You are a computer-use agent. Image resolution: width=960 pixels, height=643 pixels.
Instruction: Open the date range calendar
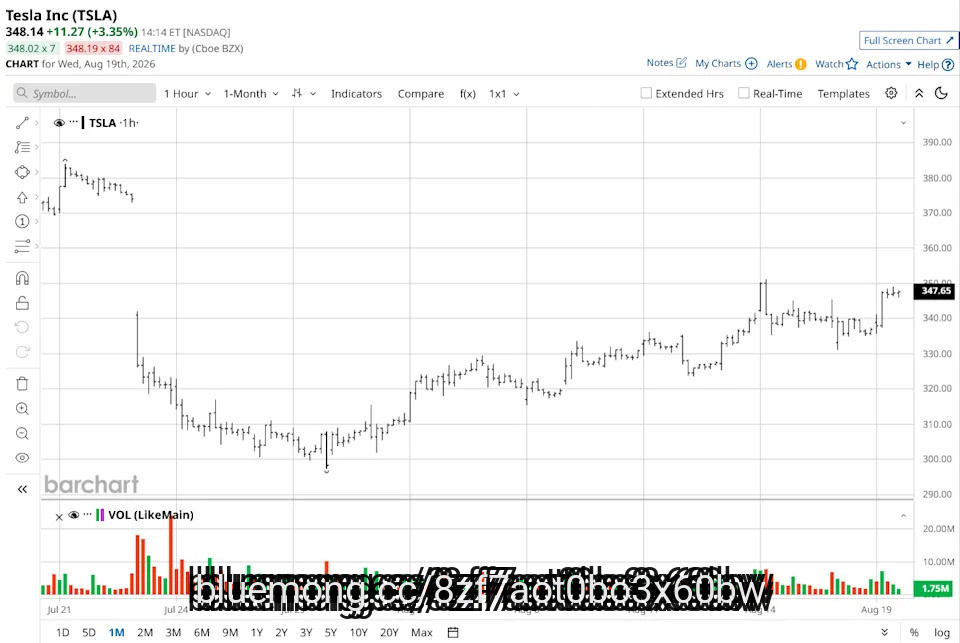coord(453,633)
